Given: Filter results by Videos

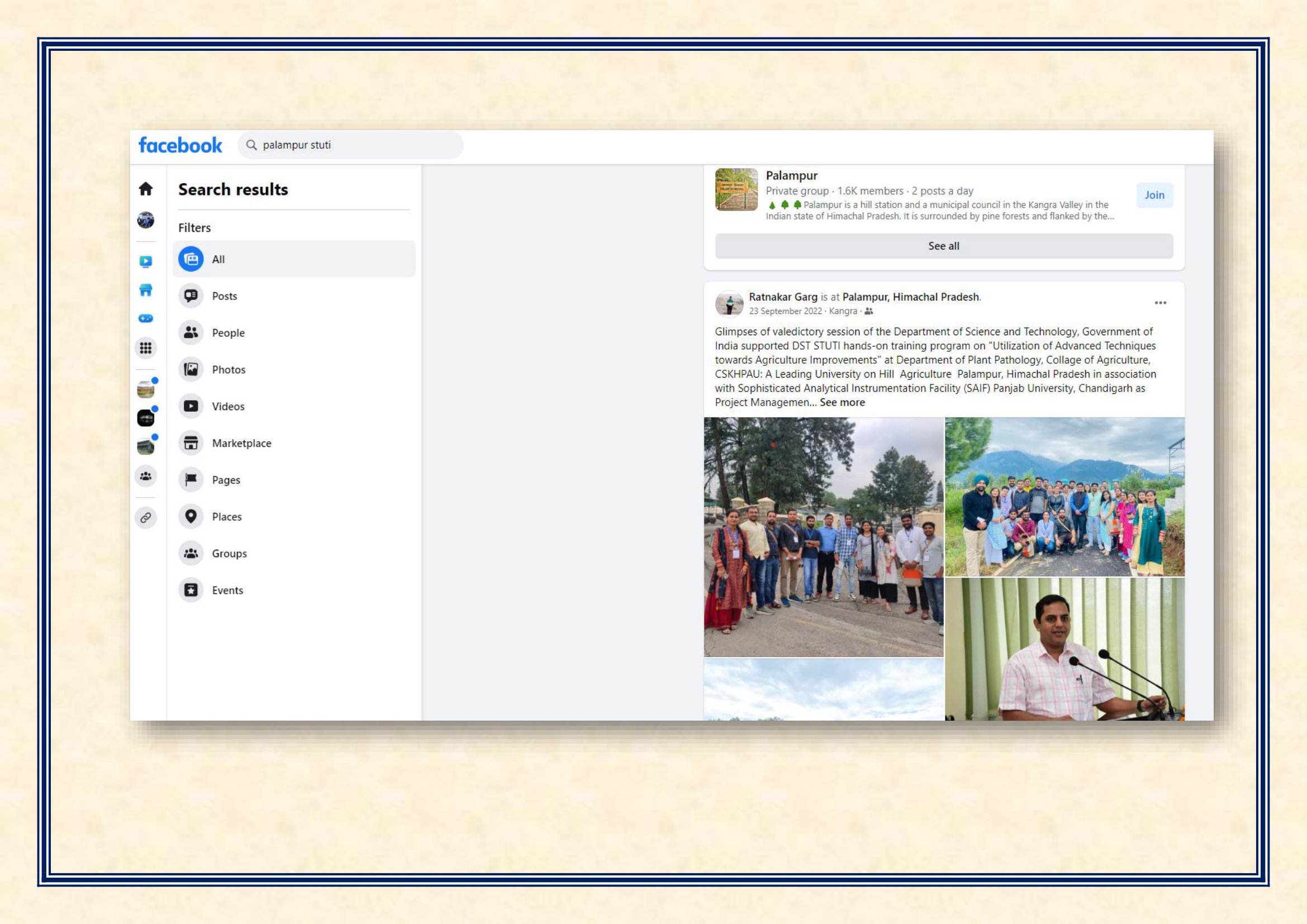Looking at the screenshot, I should (x=294, y=406).
